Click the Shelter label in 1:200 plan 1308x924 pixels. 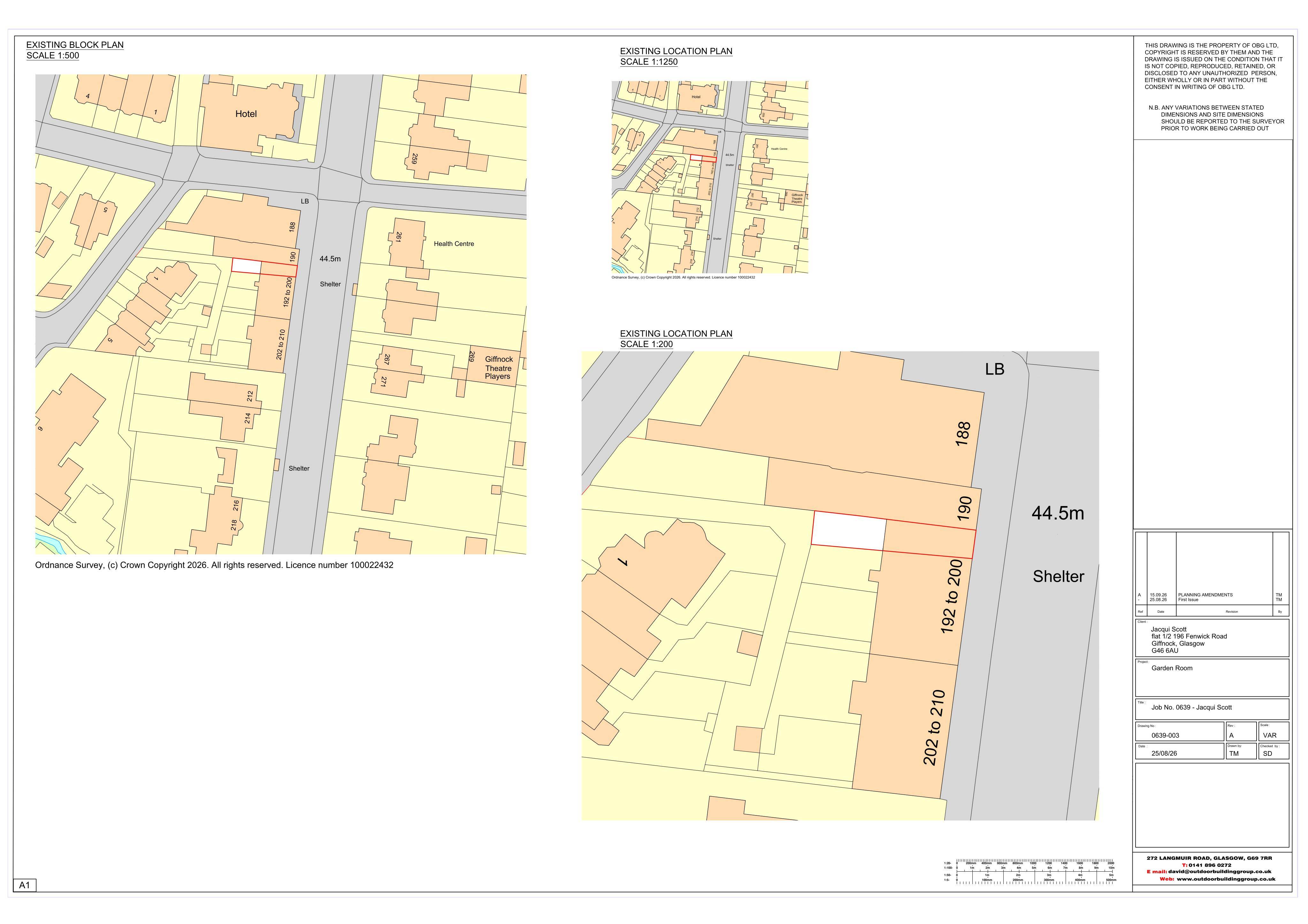[x=1058, y=577]
